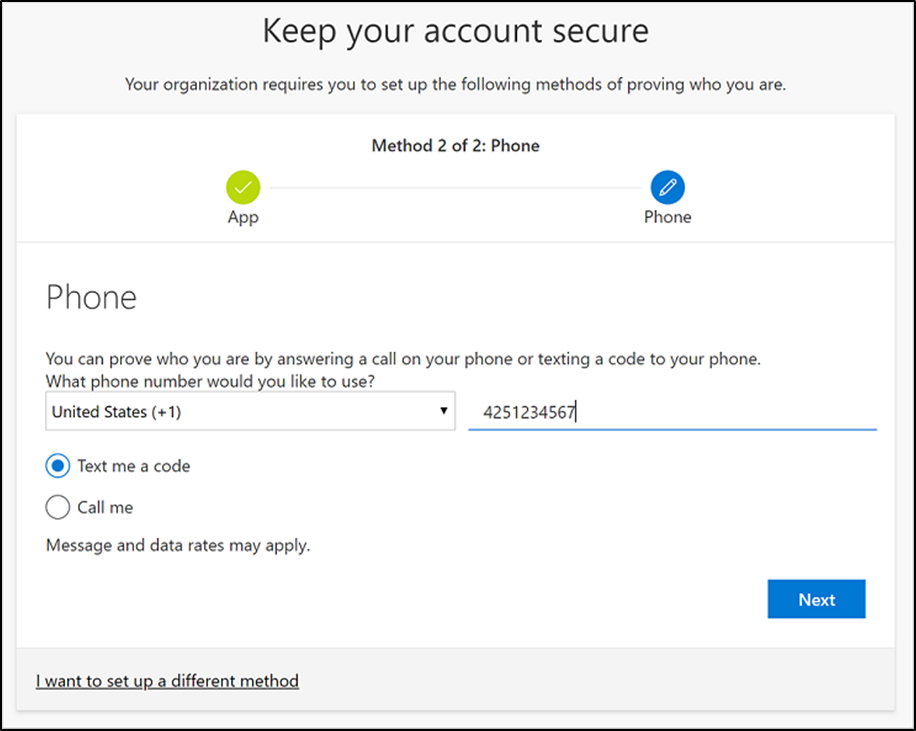Click the "Keep your account secure" title
Image resolution: width=916 pixels, height=731 pixels.
pos(455,31)
